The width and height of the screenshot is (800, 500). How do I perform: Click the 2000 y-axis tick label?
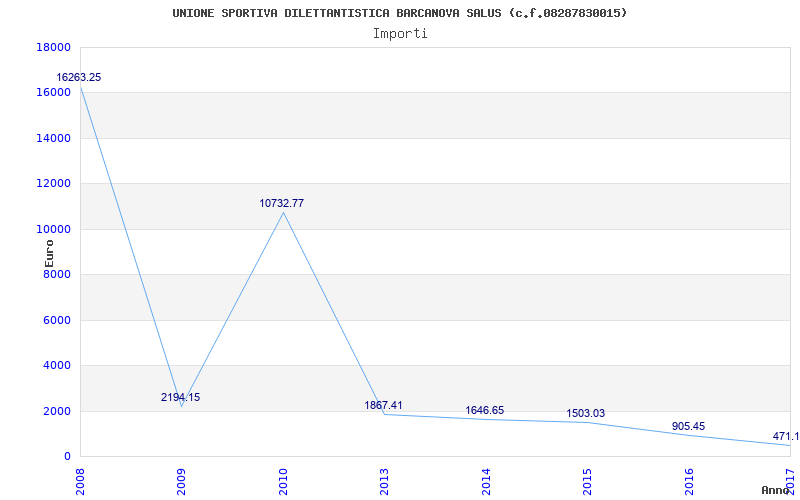pyautogui.click(x=57, y=411)
